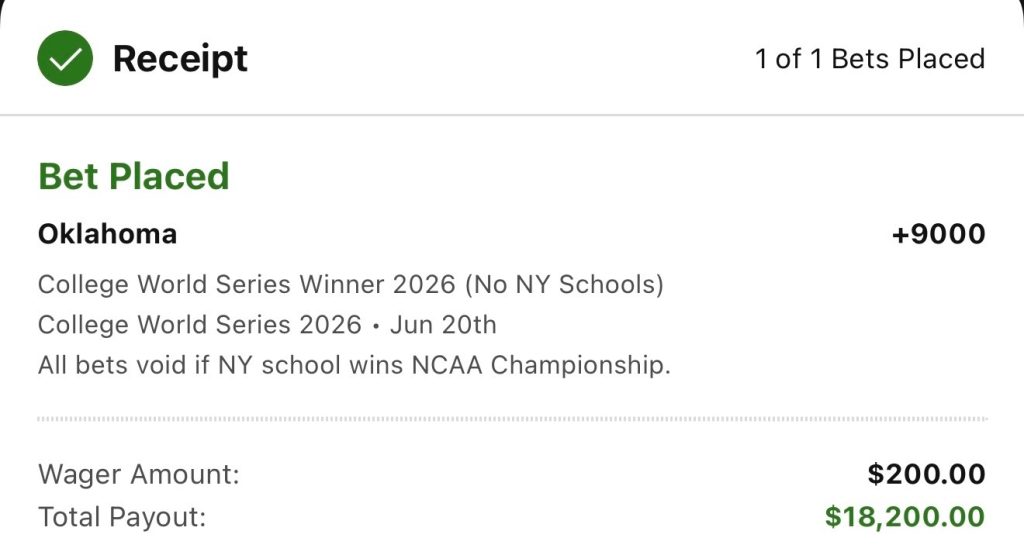This screenshot has height=555, width=1024.
Task: Click "NCAA Championship" in the void rule
Action: coord(540,365)
